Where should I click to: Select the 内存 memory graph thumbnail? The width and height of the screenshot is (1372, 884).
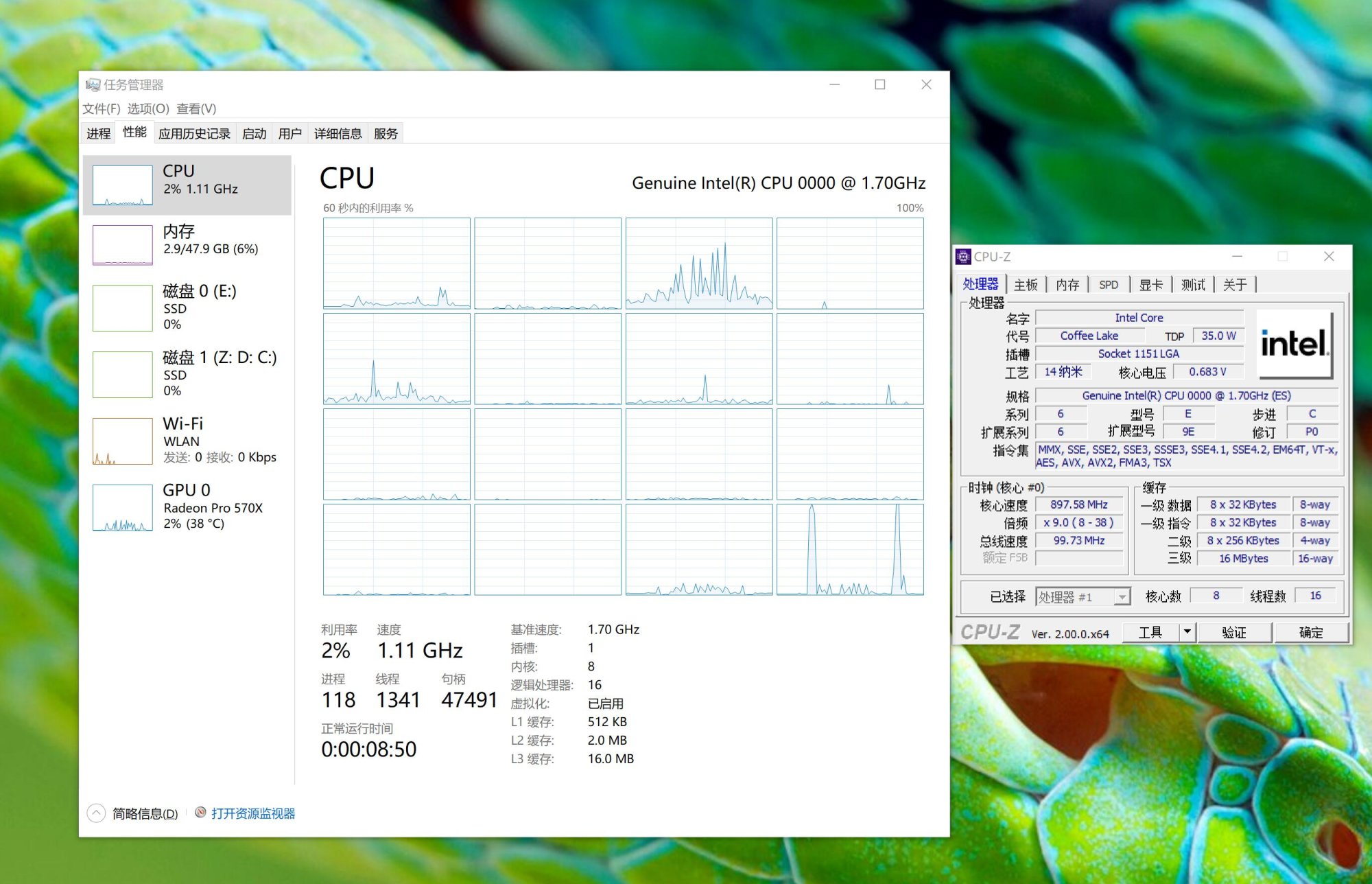pyautogui.click(x=123, y=245)
